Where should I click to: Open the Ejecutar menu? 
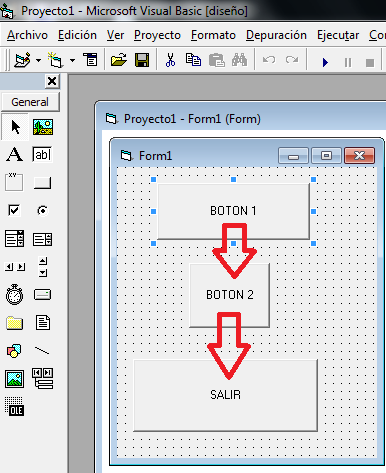pyautogui.click(x=338, y=35)
